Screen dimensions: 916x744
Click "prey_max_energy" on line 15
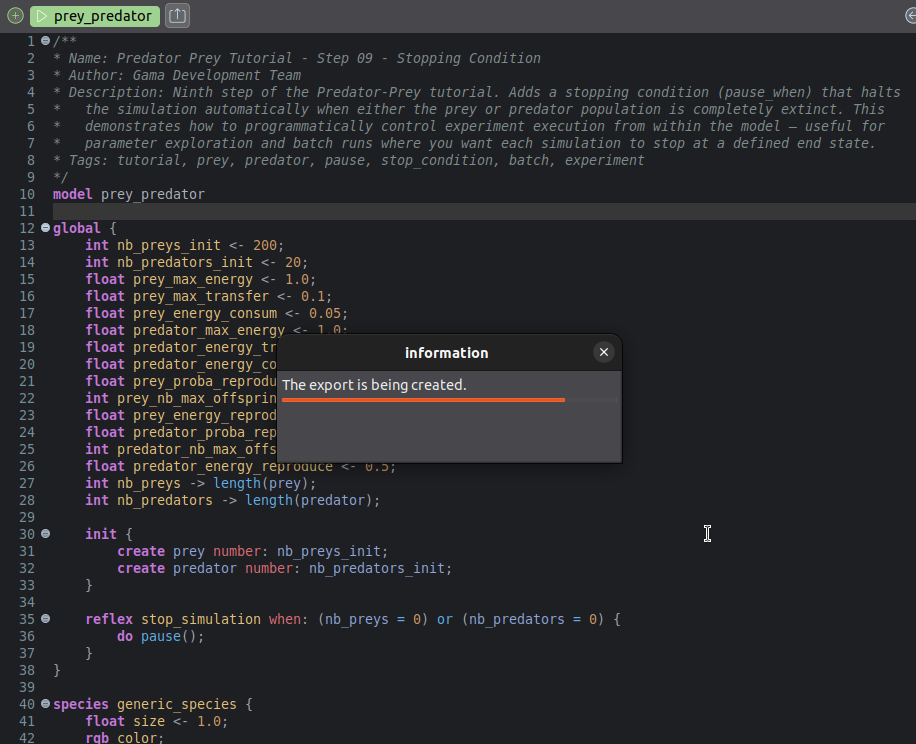click(x=193, y=279)
